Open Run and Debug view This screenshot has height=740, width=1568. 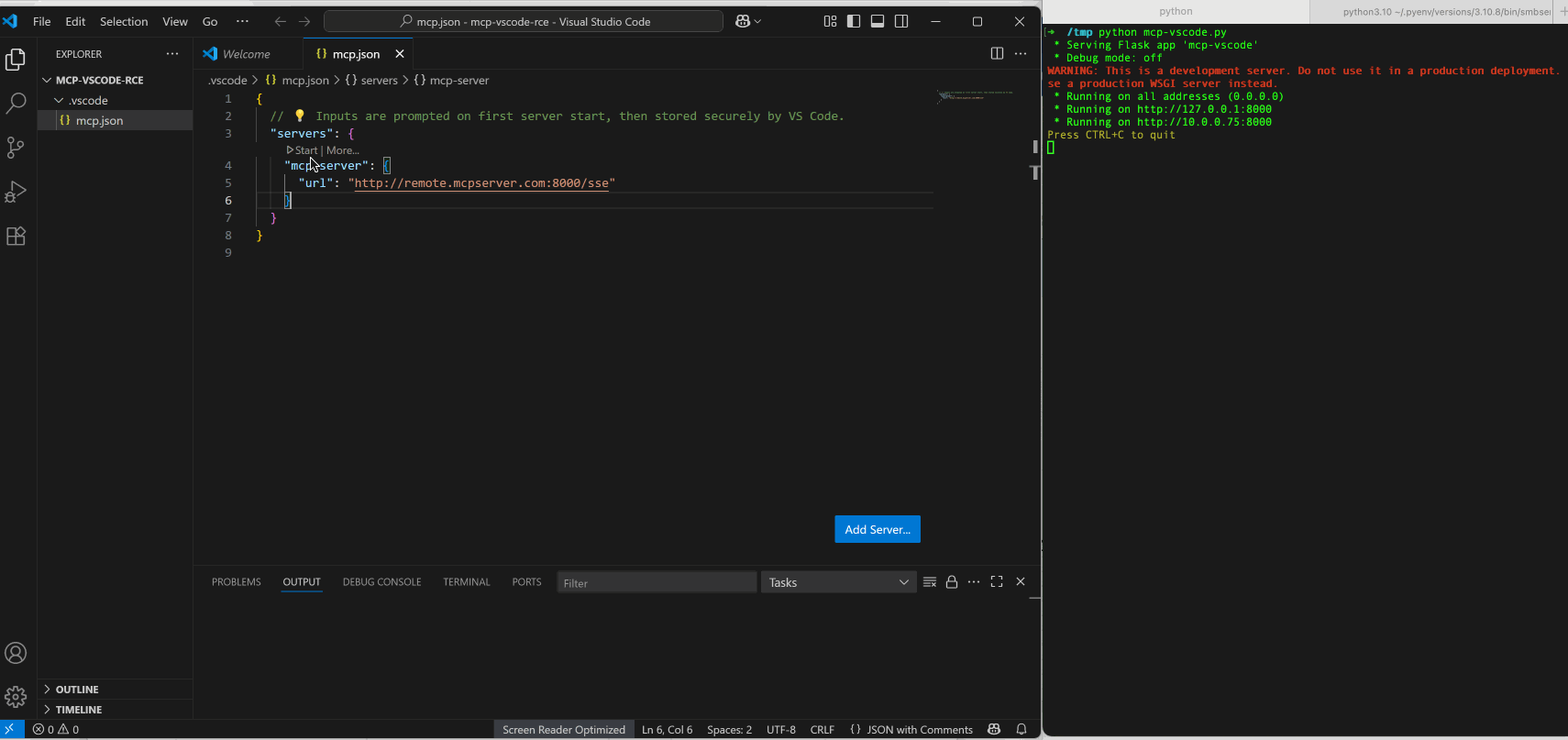[16, 192]
